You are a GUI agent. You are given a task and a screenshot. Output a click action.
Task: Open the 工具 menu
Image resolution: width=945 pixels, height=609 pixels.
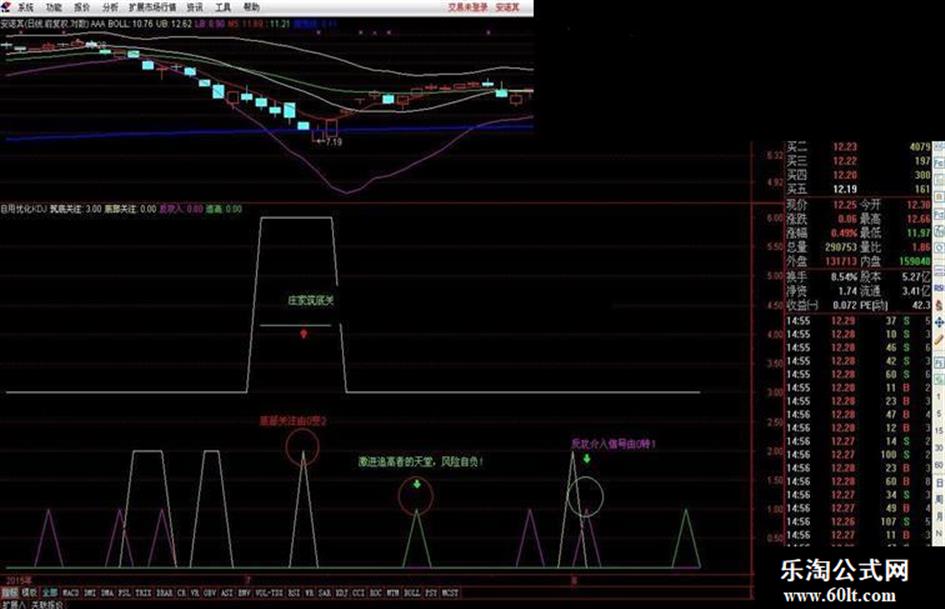223,7
